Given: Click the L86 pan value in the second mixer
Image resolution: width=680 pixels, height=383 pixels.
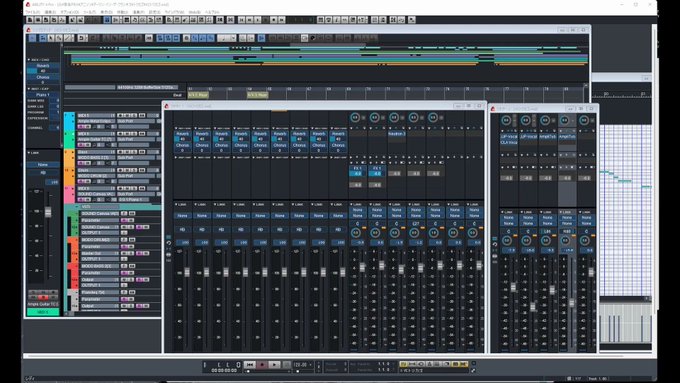Looking at the screenshot, I should coord(547,232).
